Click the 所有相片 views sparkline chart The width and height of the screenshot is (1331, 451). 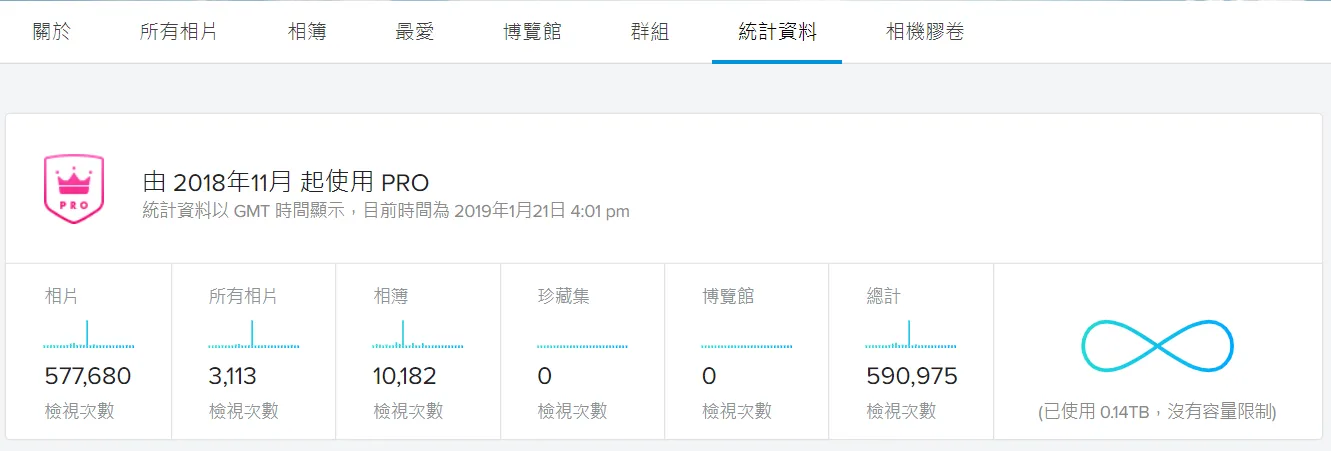254,334
